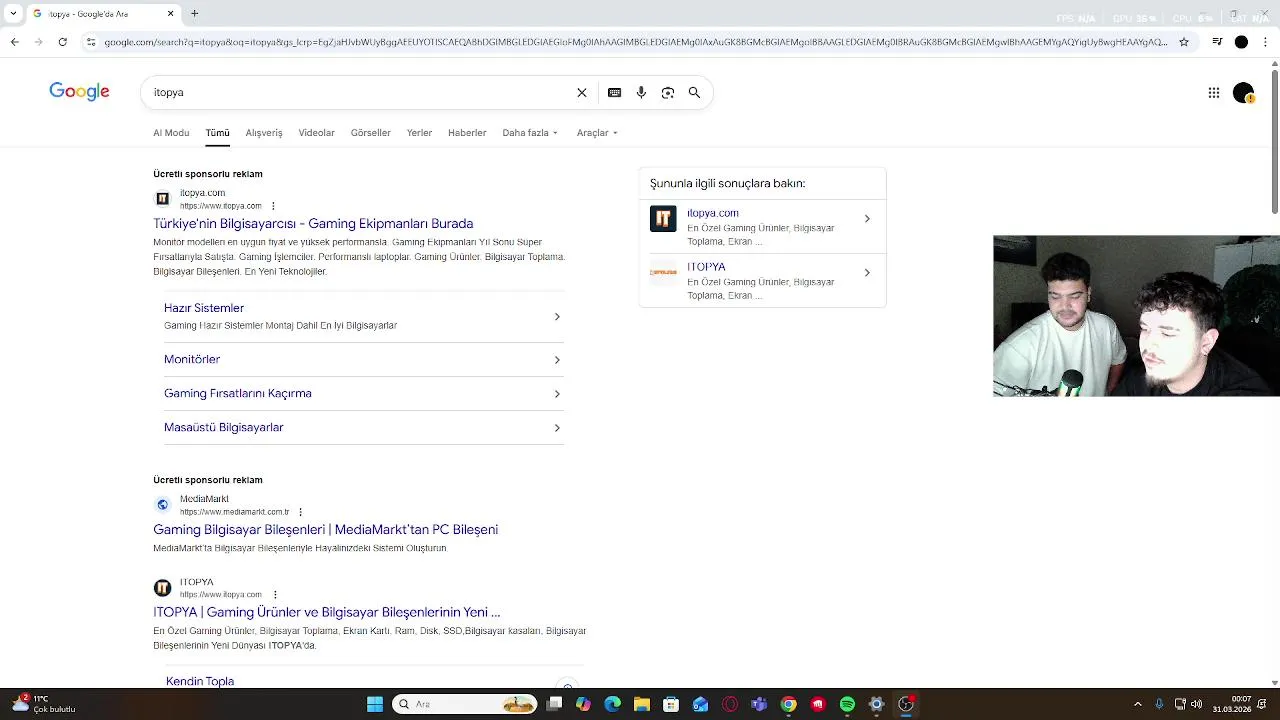Open the Kendin Topla sitelink
Image resolution: width=1280 pixels, height=720 pixels.
click(200, 681)
